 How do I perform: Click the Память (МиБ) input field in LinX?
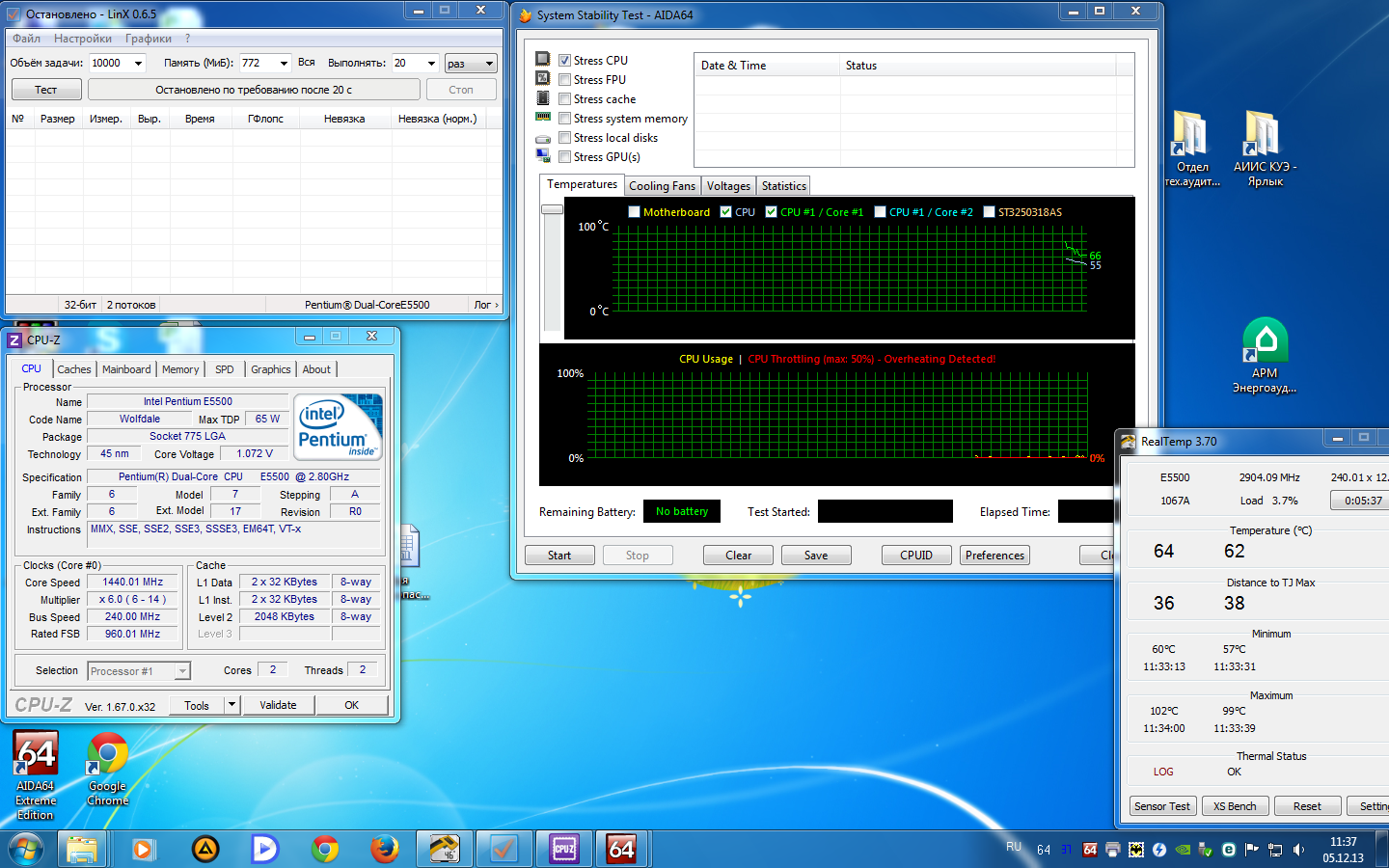pos(258,64)
